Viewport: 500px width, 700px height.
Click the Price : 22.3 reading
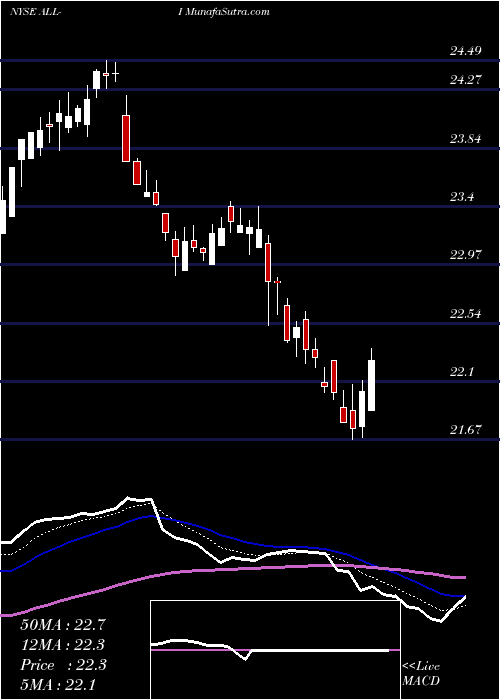(64, 665)
